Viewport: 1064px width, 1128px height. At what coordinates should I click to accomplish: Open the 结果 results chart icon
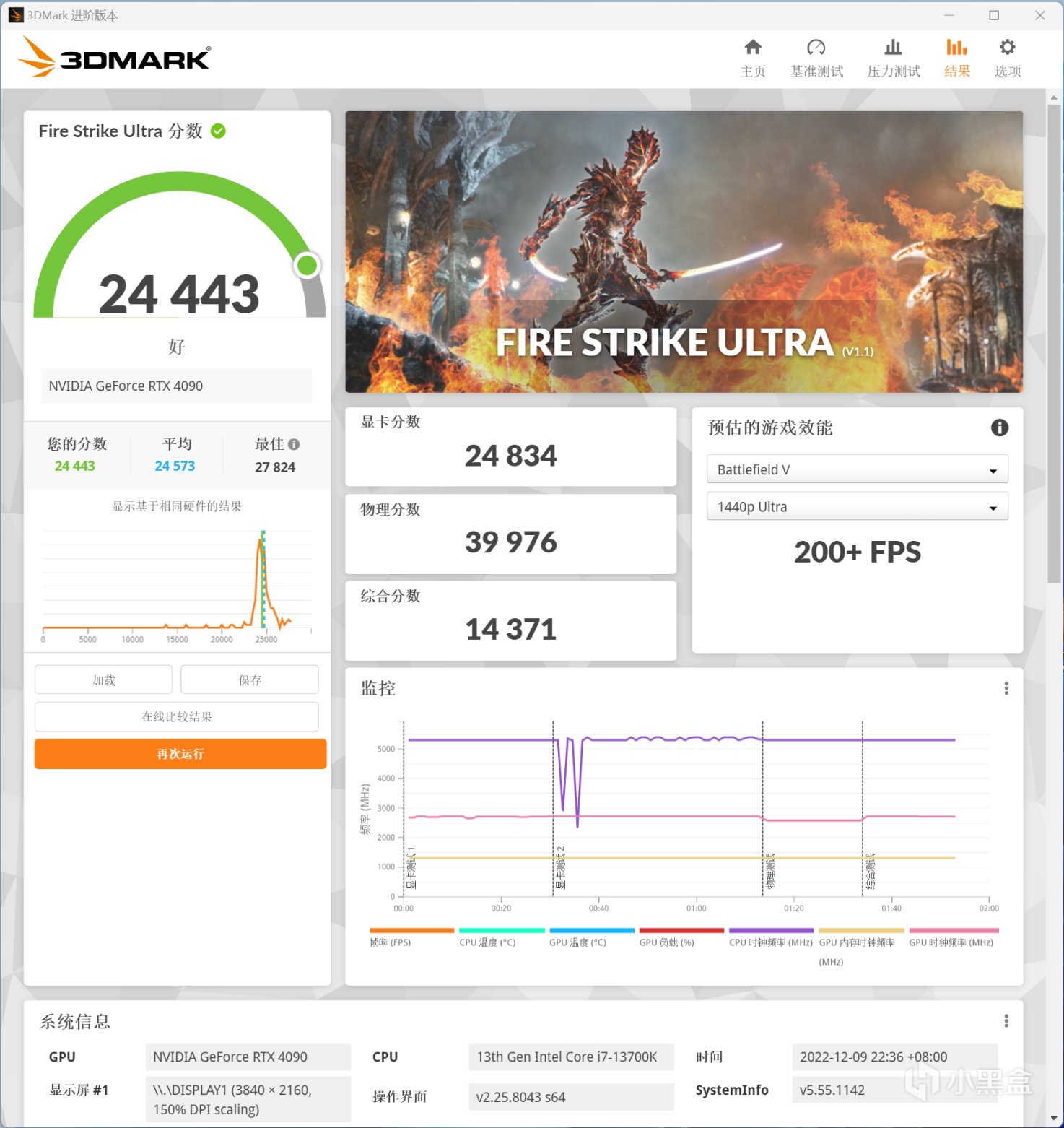957,48
